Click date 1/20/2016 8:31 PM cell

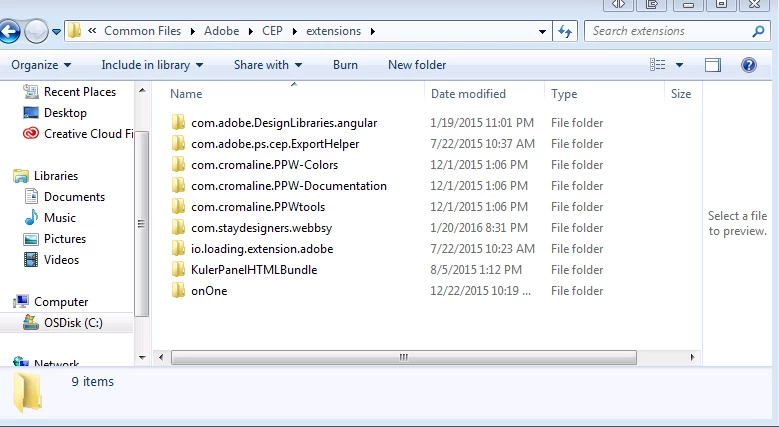point(479,228)
